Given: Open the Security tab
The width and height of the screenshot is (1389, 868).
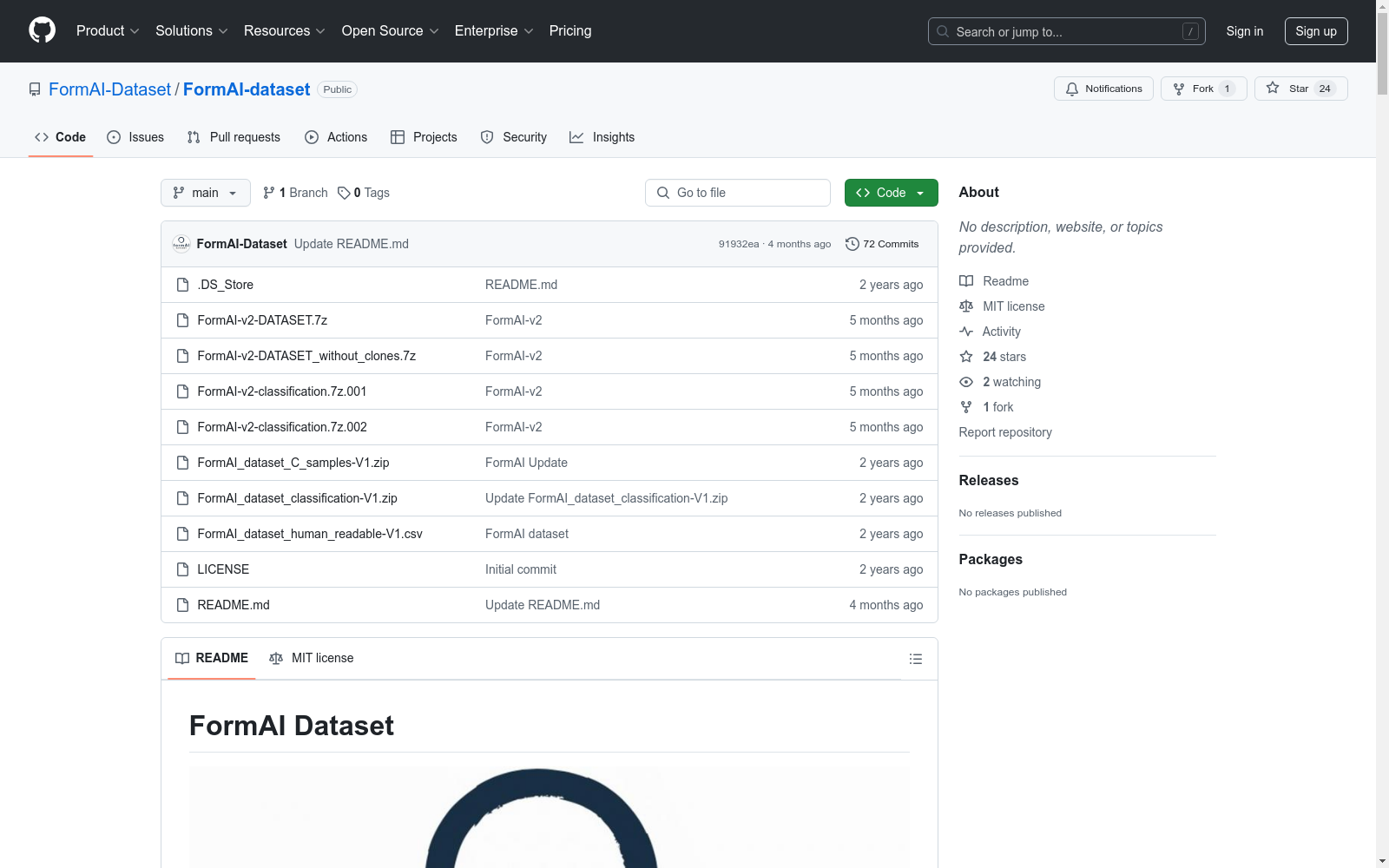Looking at the screenshot, I should 514,137.
